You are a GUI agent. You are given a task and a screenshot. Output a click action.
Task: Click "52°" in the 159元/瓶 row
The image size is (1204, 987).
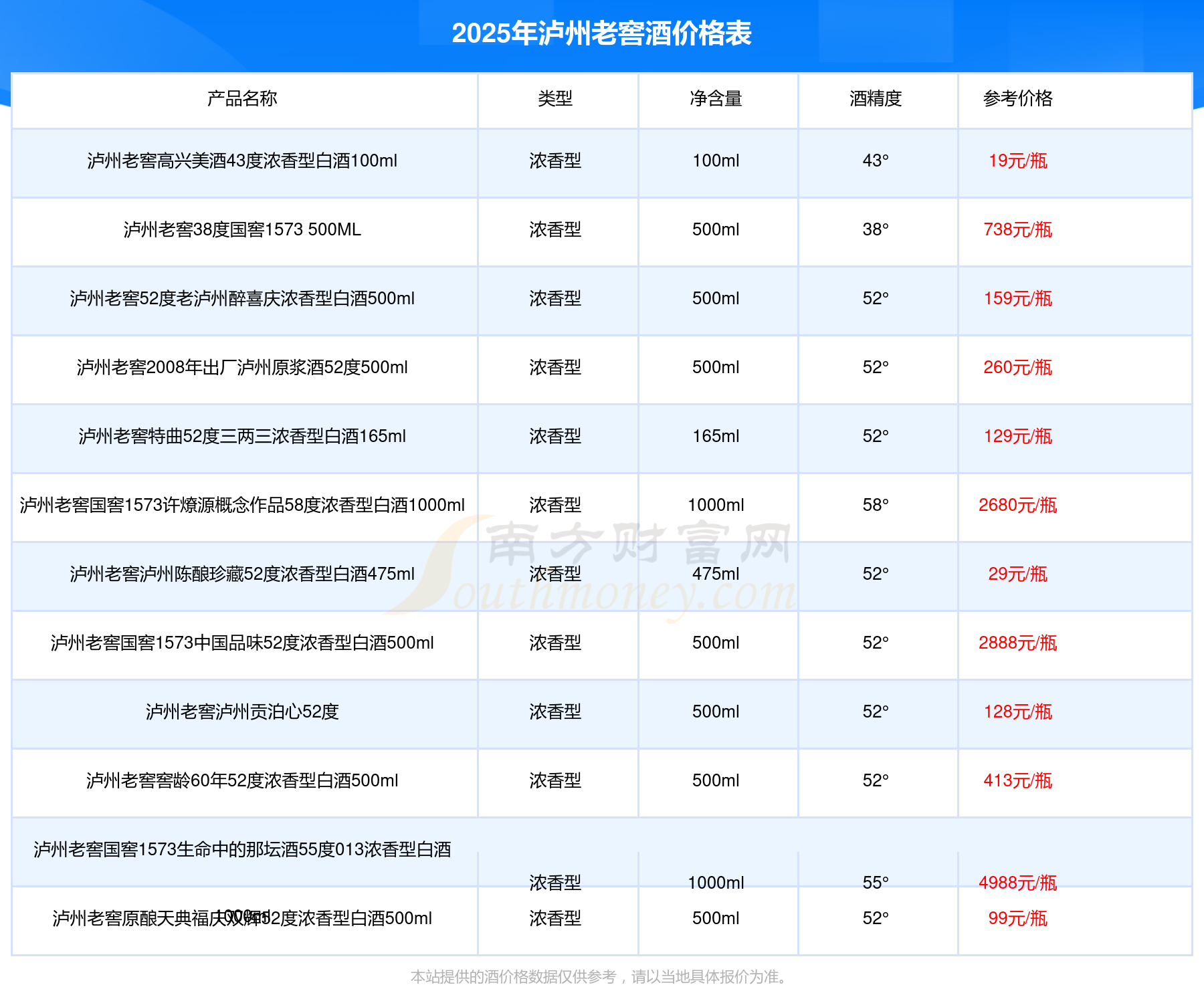[x=876, y=298]
